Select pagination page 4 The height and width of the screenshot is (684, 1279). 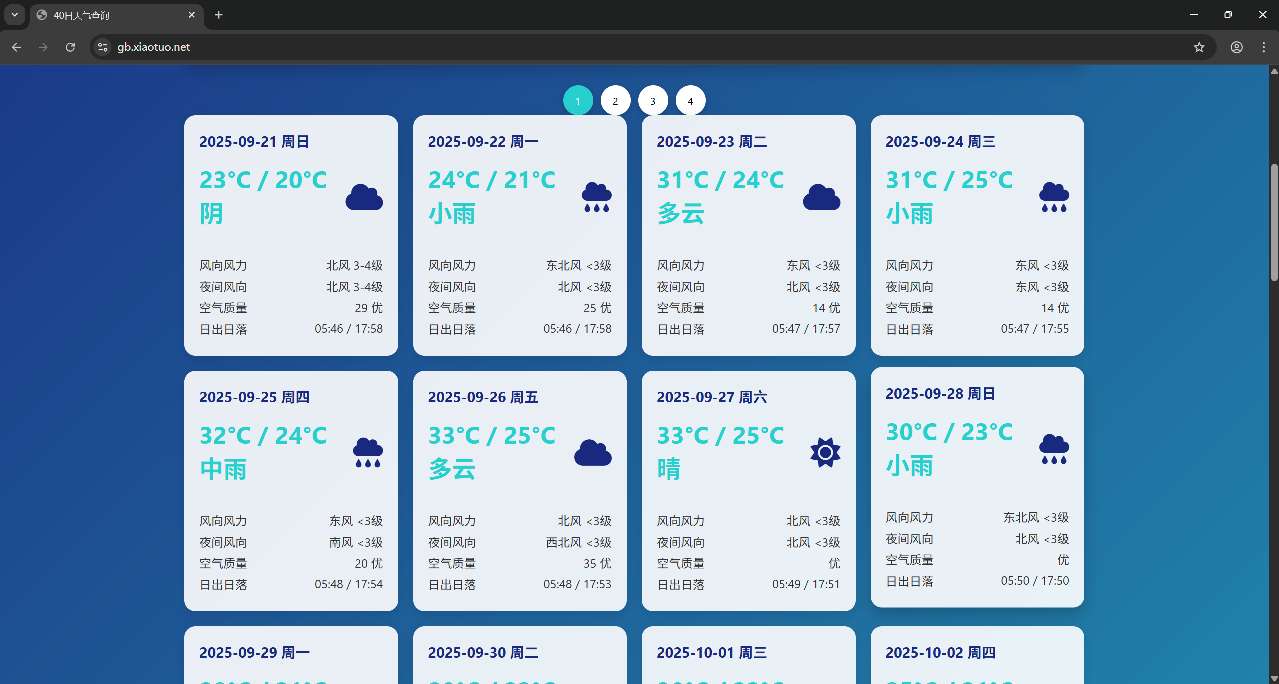coord(690,100)
